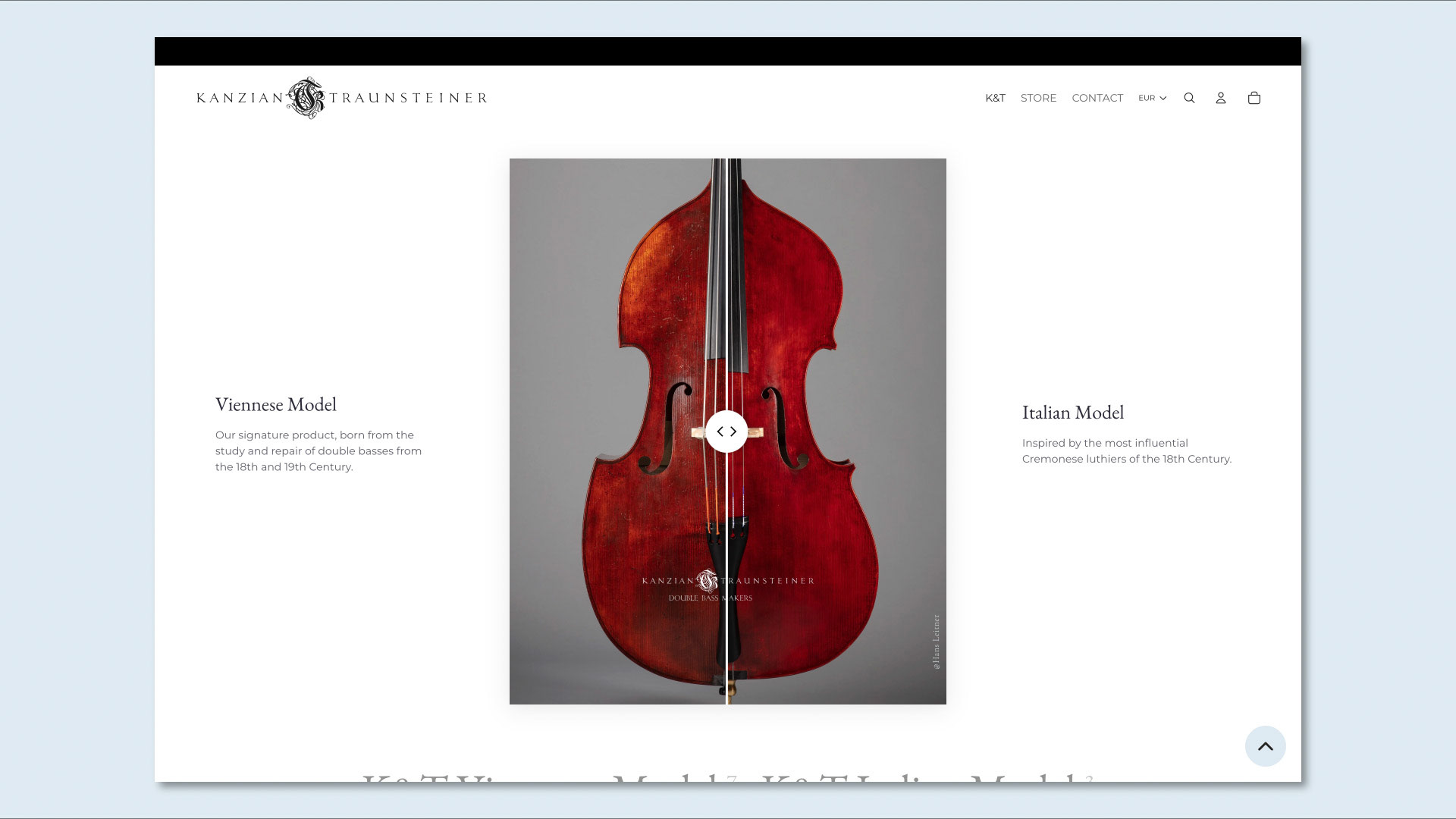
Task: Click the user account icon
Action: pos(1221,98)
